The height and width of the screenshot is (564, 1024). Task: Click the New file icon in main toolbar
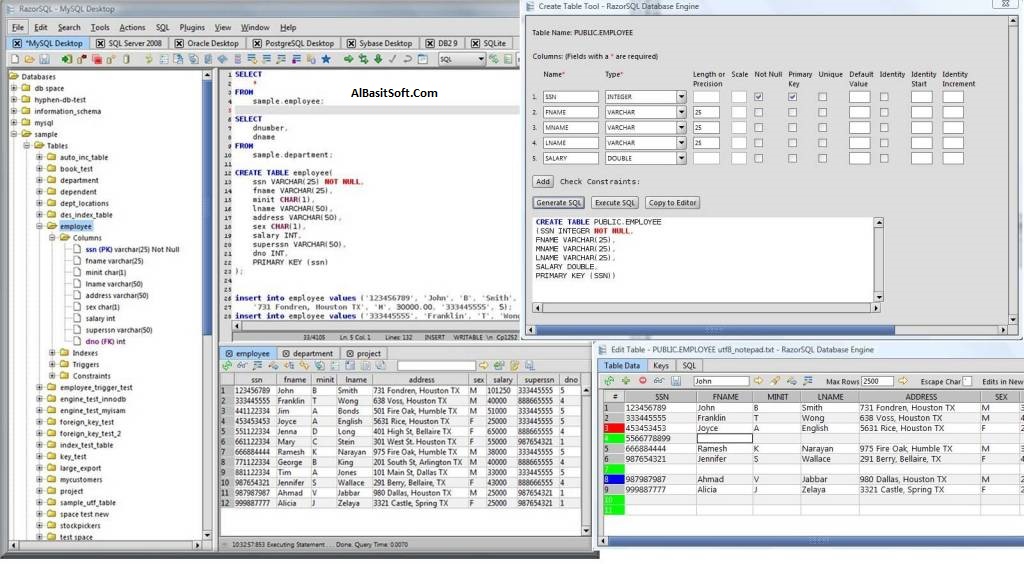click(x=16, y=59)
